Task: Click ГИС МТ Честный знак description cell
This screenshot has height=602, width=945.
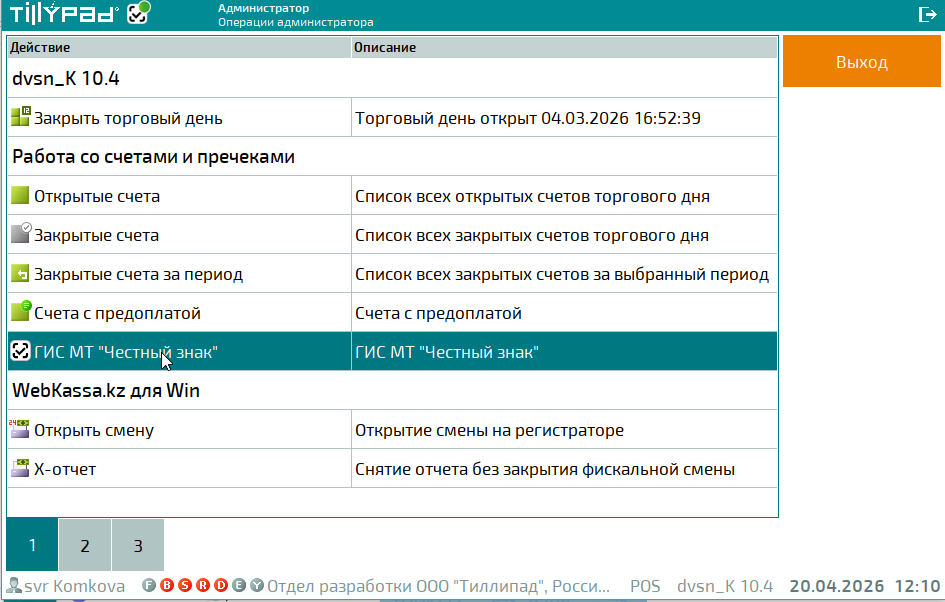Action: pyautogui.click(x=564, y=351)
